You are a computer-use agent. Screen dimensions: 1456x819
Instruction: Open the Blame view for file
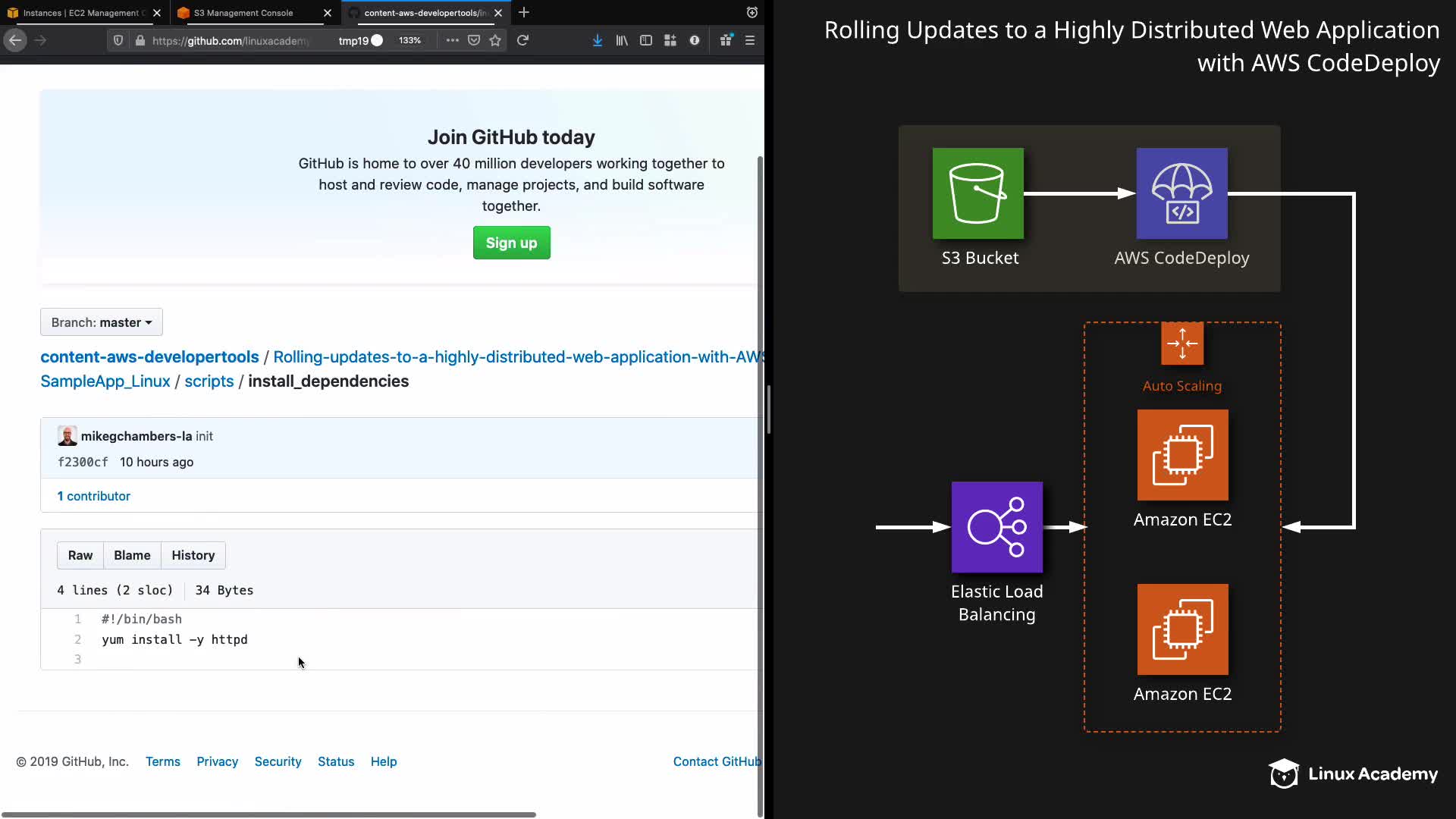[132, 555]
